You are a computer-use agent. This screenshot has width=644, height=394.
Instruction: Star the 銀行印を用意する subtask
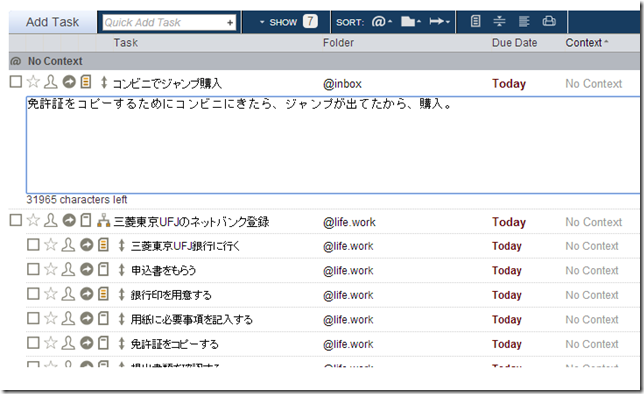[51, 294]
